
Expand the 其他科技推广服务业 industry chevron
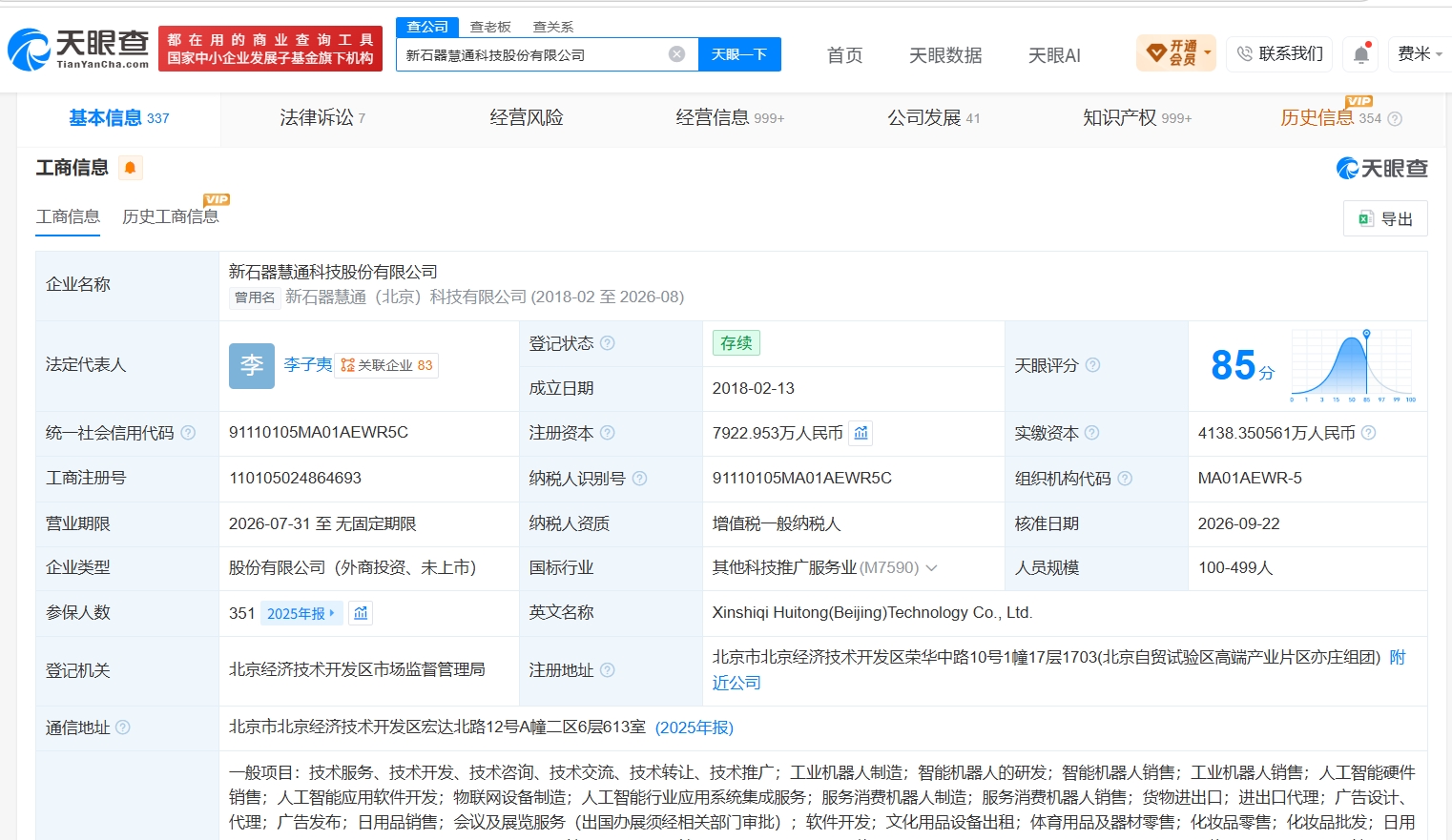[932, 568]
